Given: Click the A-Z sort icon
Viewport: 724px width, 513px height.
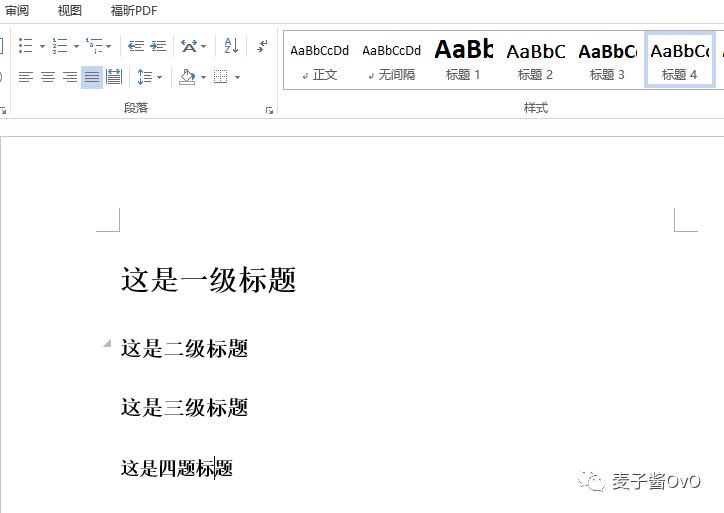Looking at the screenshot, I should (x=231, y=46).
